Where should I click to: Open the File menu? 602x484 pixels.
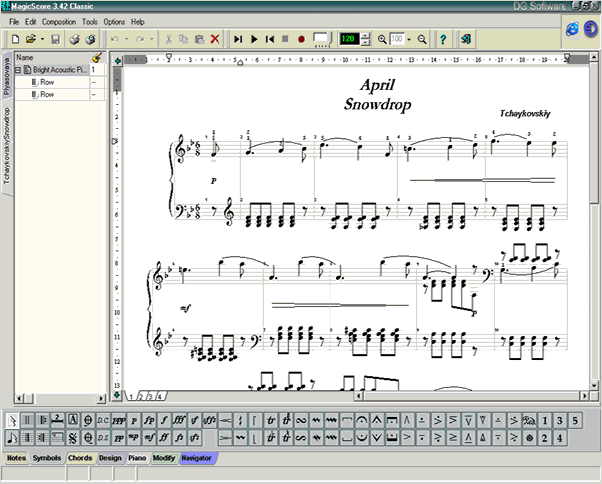click(14, 22)
